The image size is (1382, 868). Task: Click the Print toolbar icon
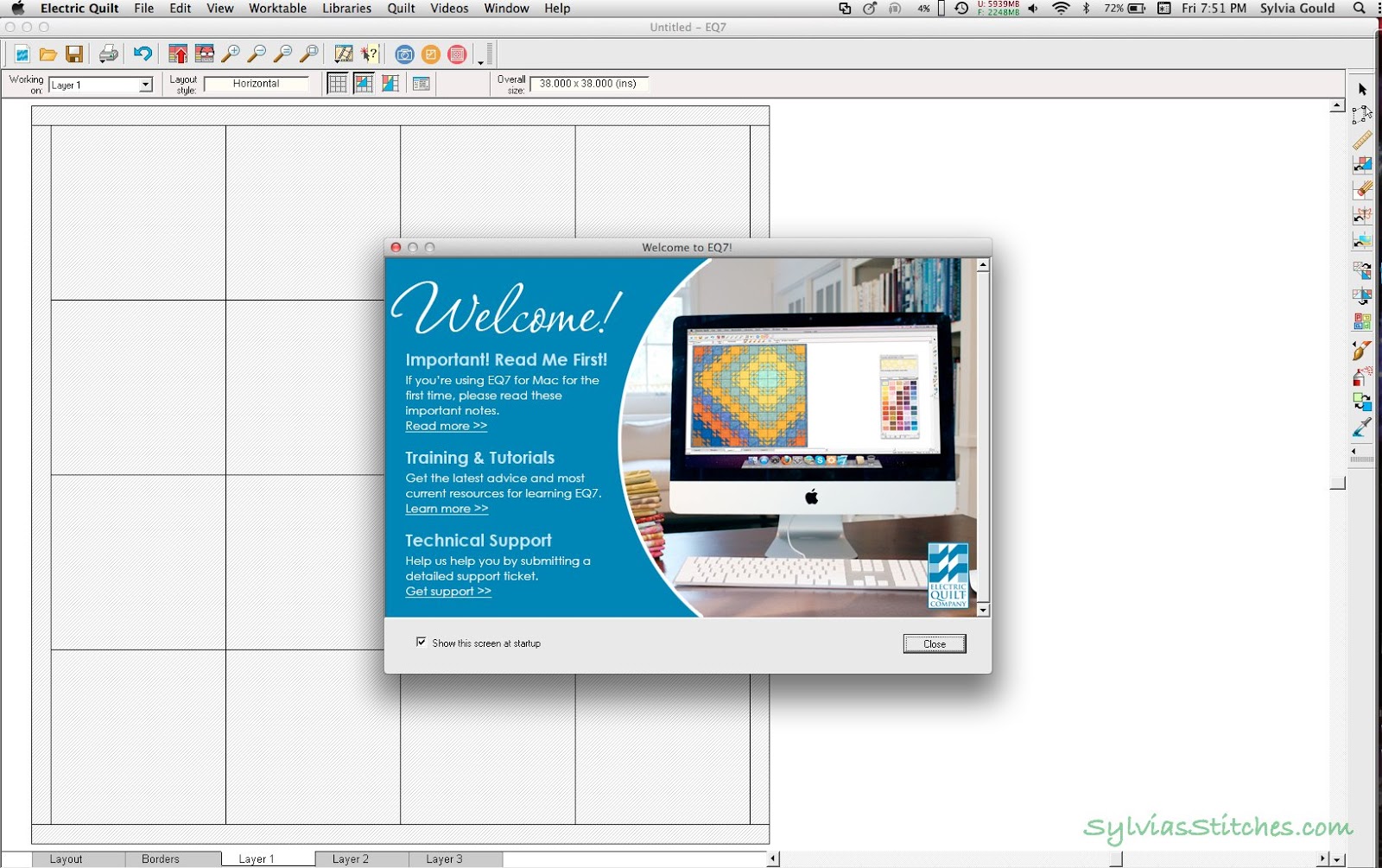pyautogui.click(x=108, y=54)
